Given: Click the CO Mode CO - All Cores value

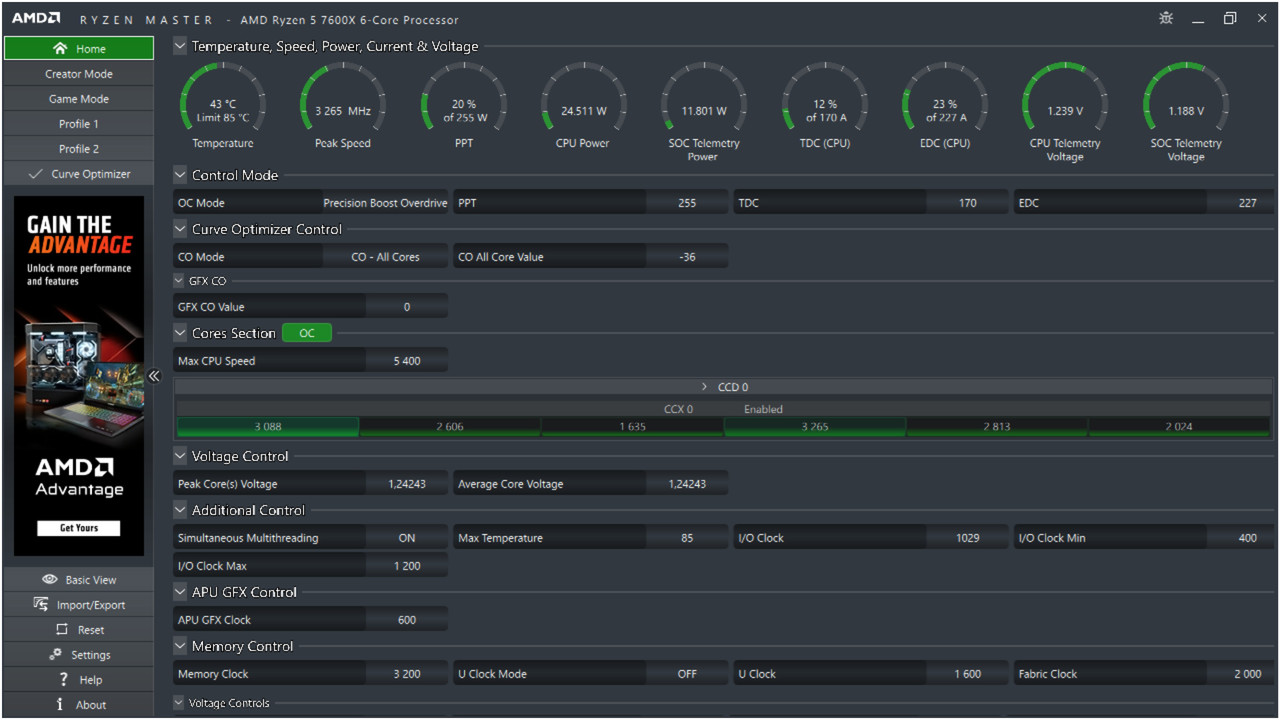Looking at the screenshot, I should click(x=385, y=257).
